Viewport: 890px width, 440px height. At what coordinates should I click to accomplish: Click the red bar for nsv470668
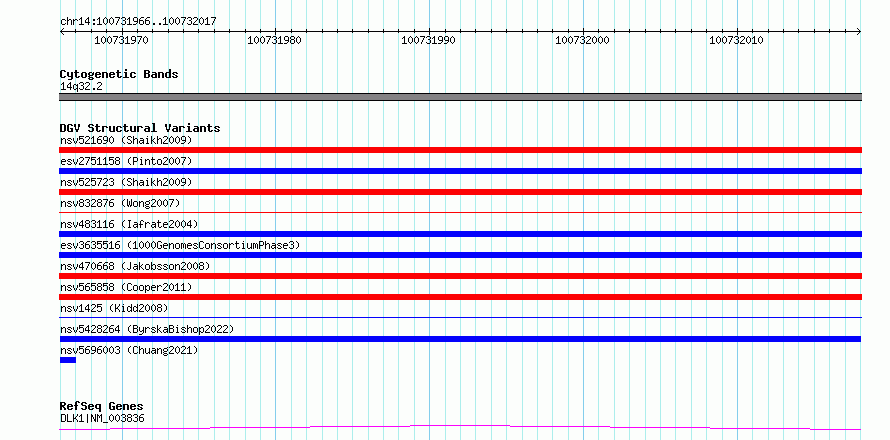[460, 276]
